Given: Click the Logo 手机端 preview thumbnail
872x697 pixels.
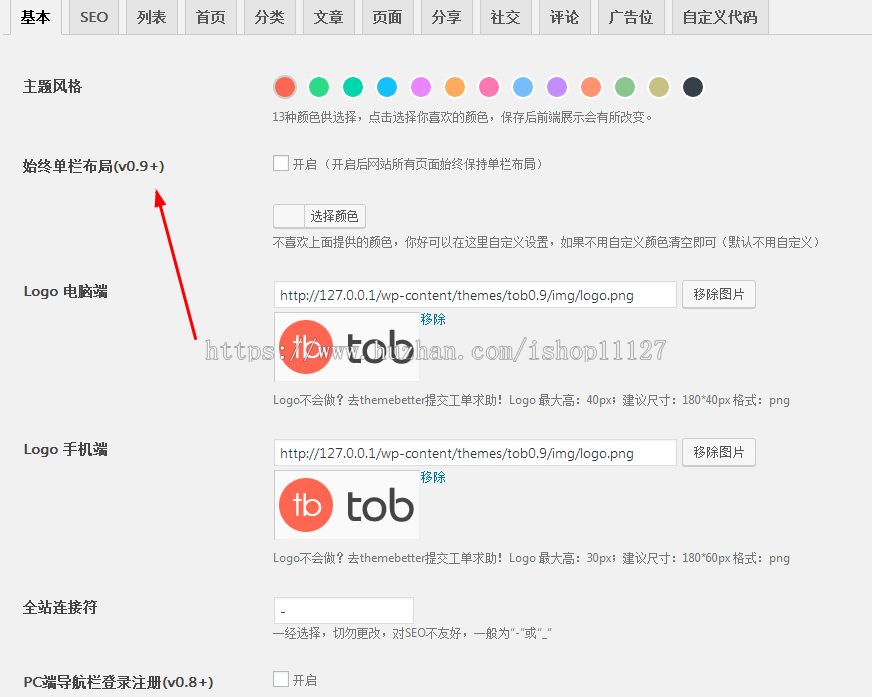Looking at the screenshot, I should click(346, 505).
